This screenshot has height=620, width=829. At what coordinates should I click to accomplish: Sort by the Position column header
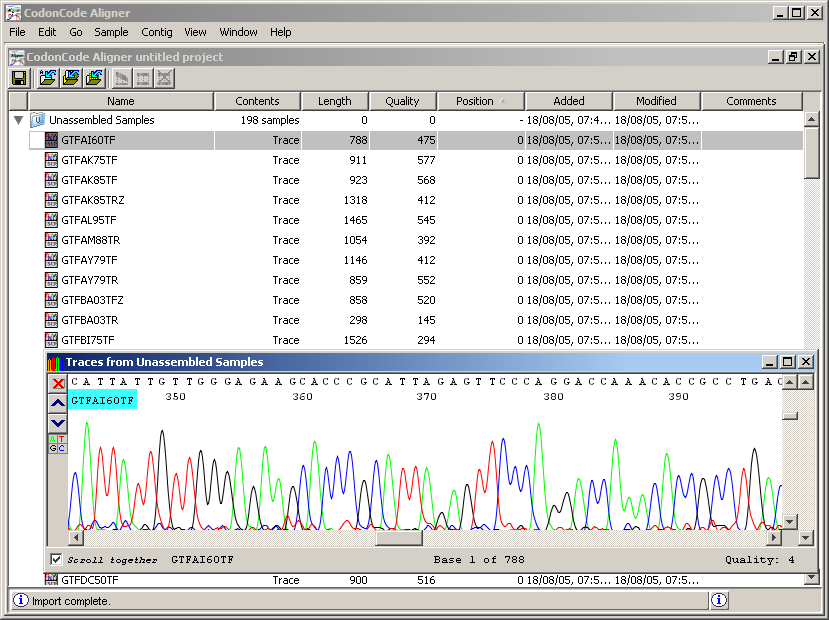[x=481, y=101]
